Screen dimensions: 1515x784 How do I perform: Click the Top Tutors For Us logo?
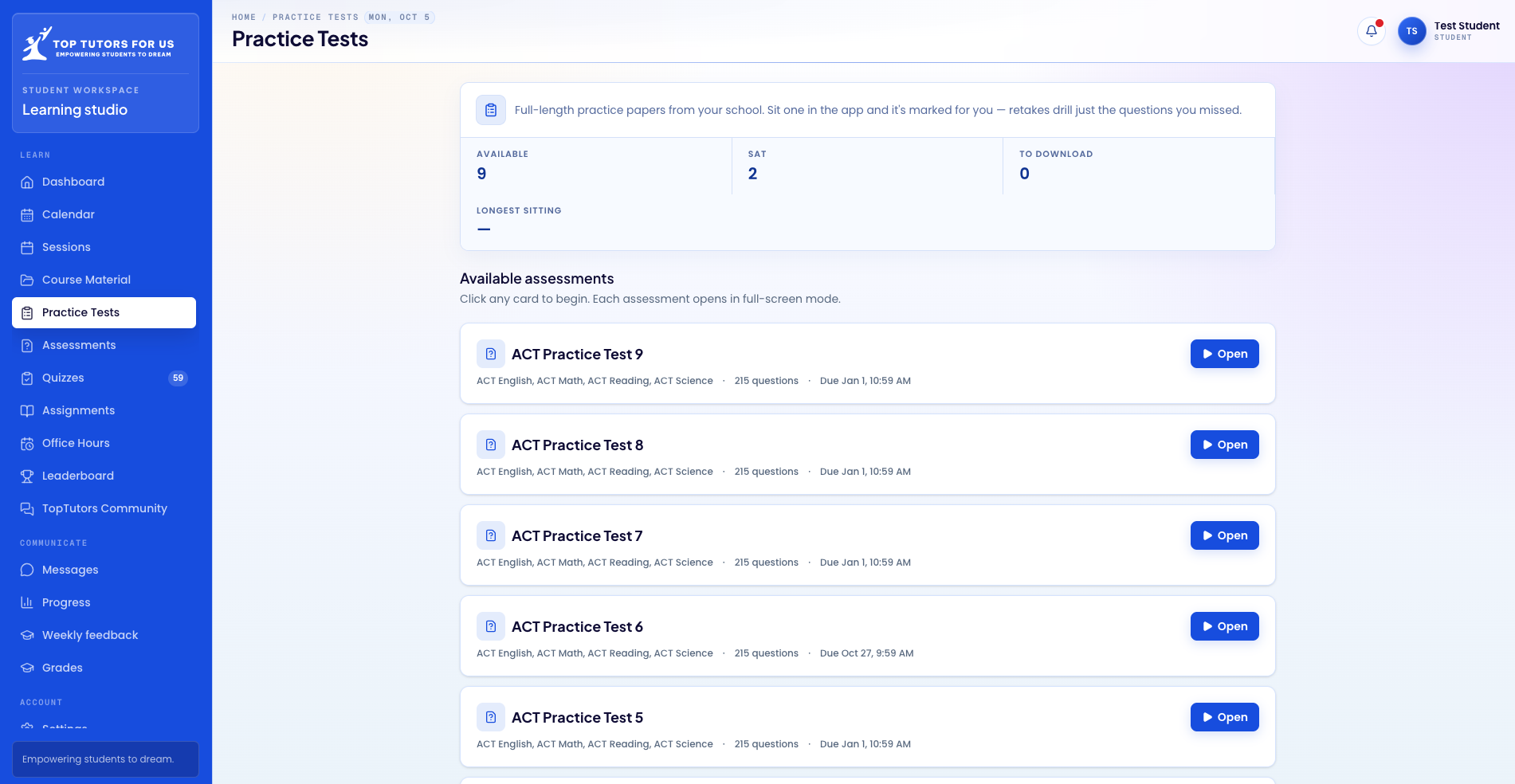click(98, 44)
